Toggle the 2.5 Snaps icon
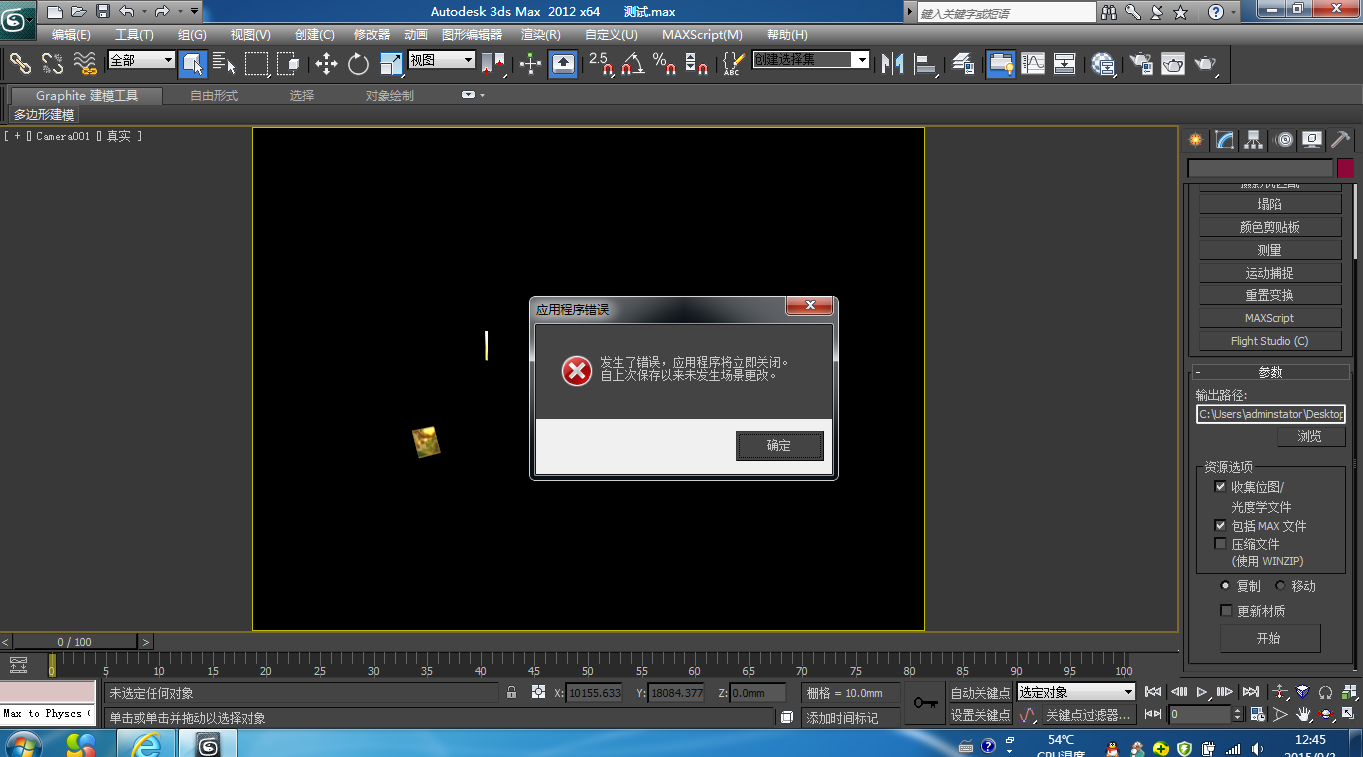Viewport: 1363px width, 757px height. tap(601, 64)
